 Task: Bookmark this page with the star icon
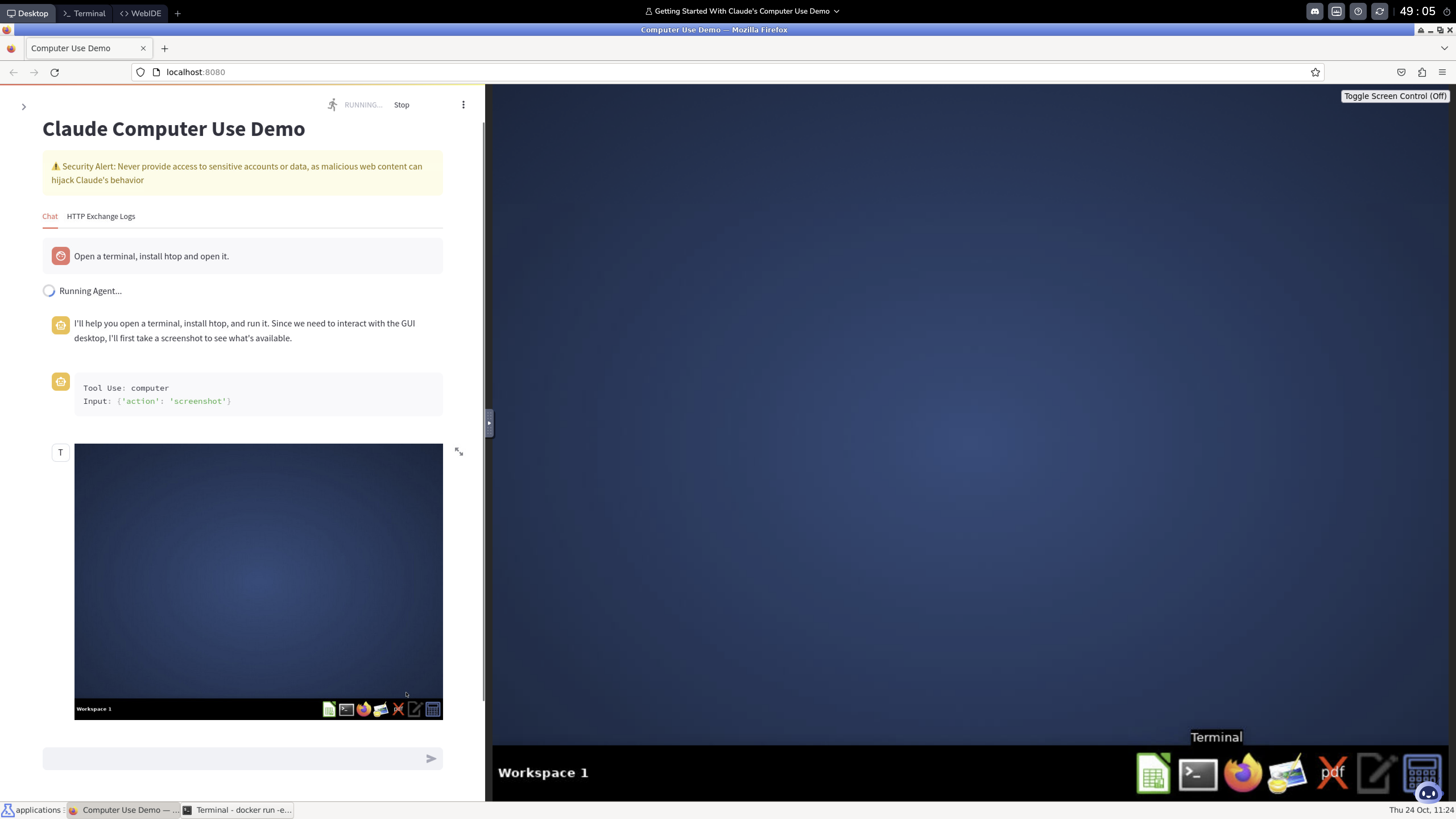pos(1315,72)
